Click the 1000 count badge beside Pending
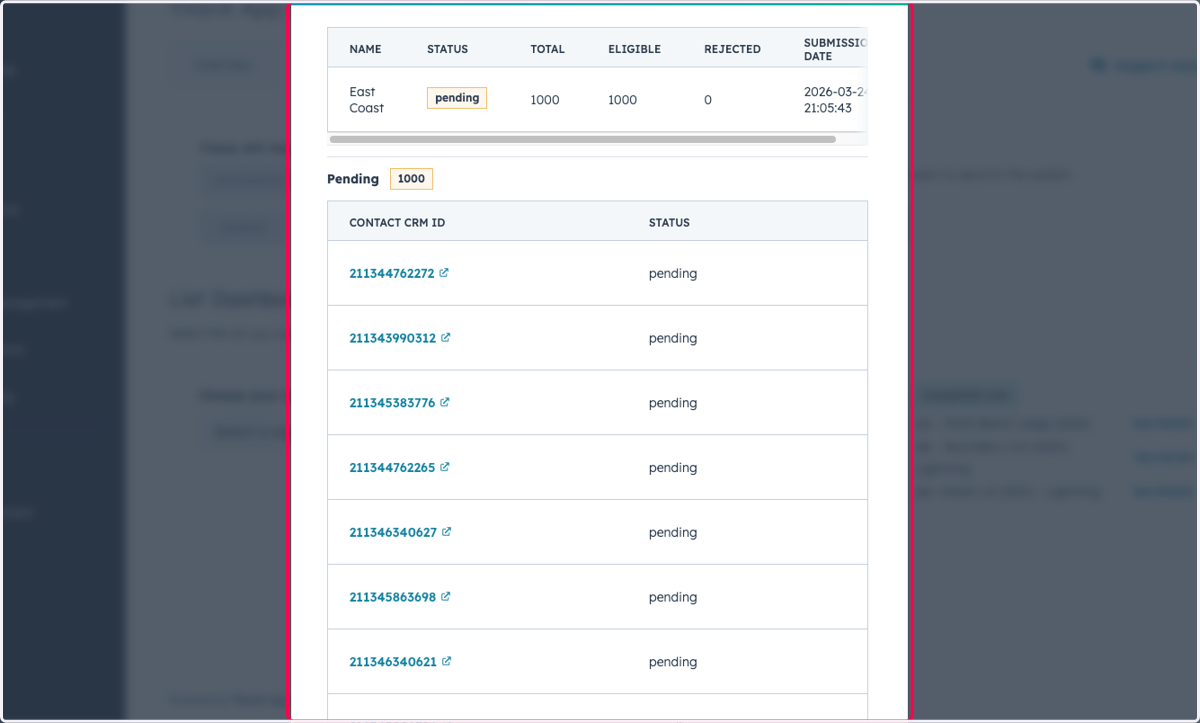The image size is (1200, 723). 411,179
